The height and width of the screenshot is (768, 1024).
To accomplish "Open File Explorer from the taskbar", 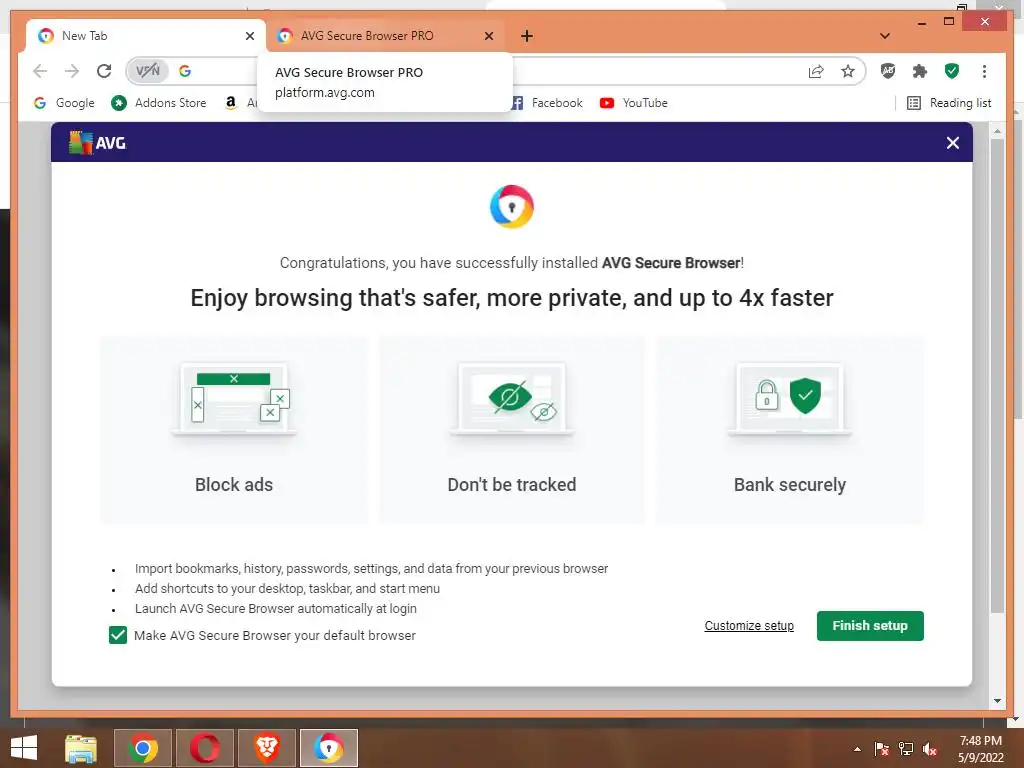I will coord(81,748).
